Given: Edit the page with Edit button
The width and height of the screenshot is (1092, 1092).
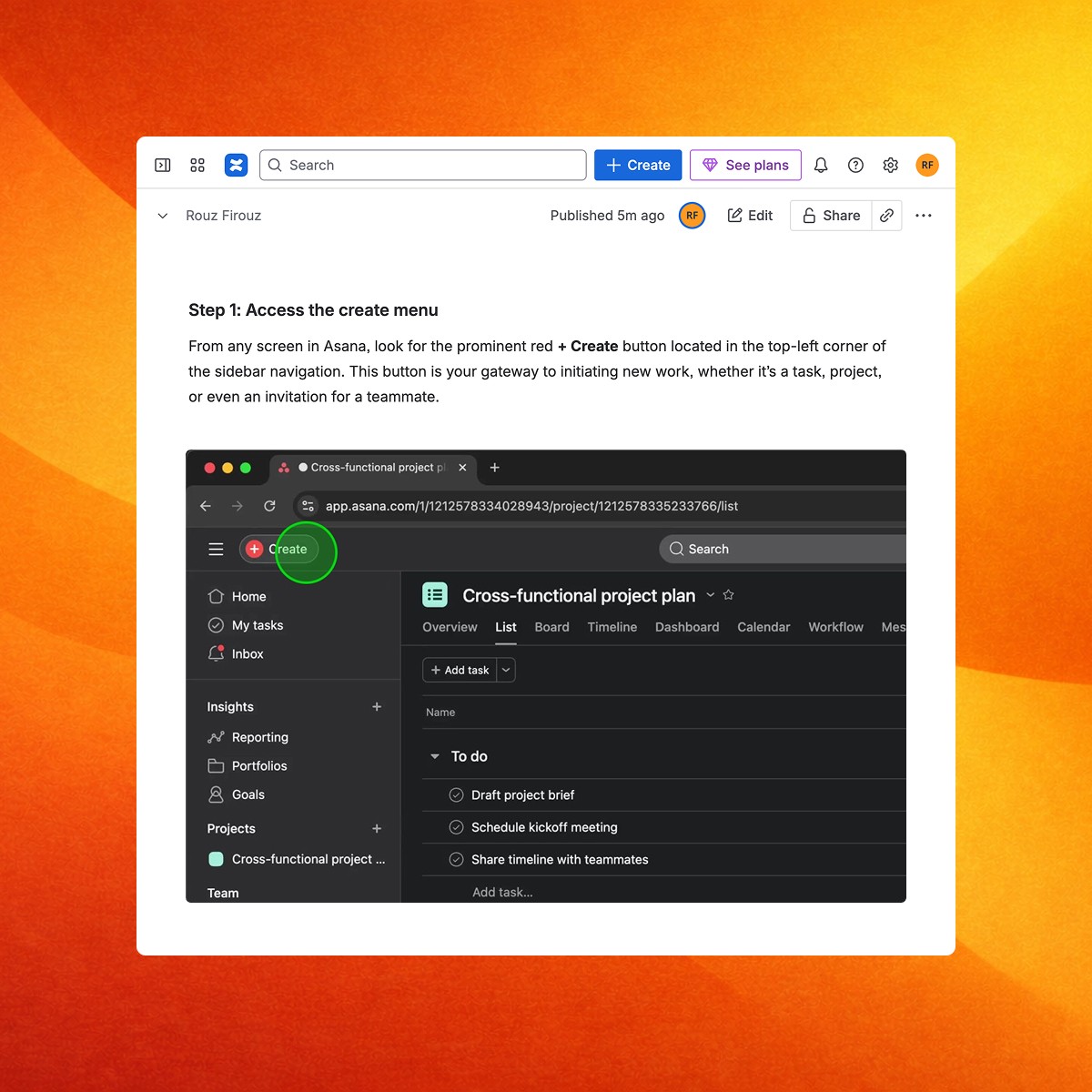Looking at the screenshot, I should (x=750, y=216).
